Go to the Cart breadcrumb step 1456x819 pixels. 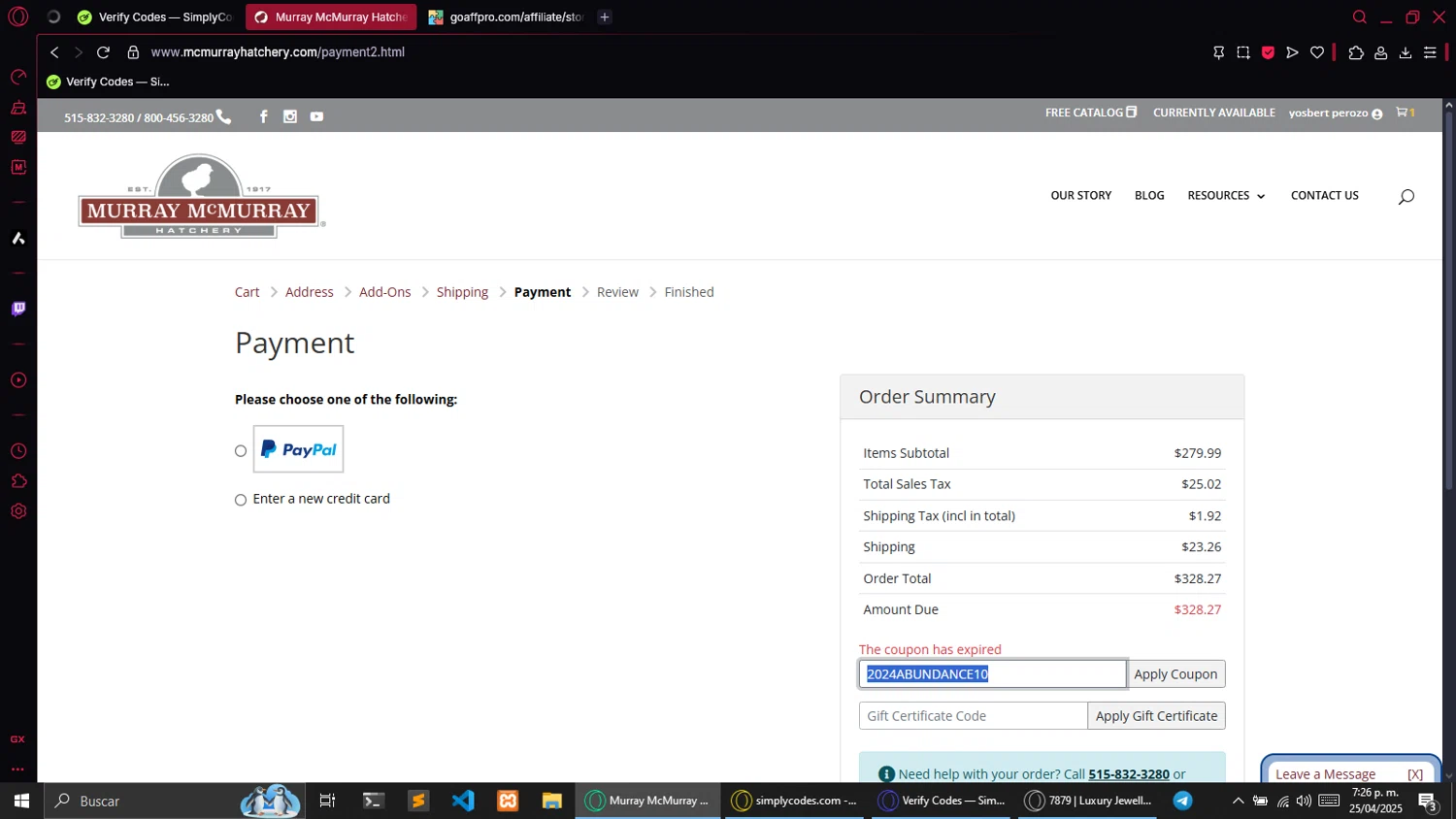click(248, 292)
